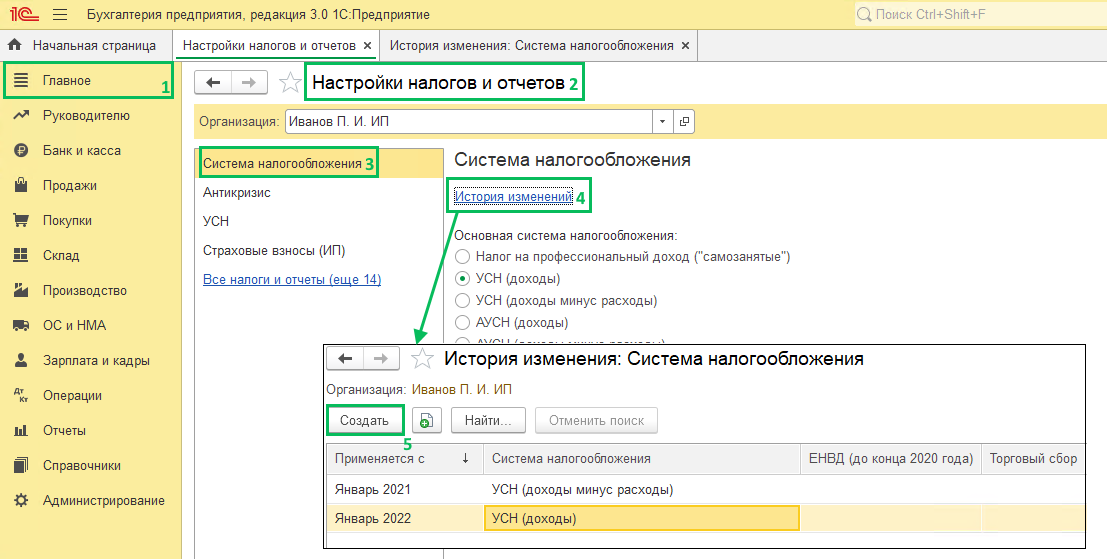Select УСН (доходы минус расходы) radio option

pyautogui.click(x=462, y=301)
